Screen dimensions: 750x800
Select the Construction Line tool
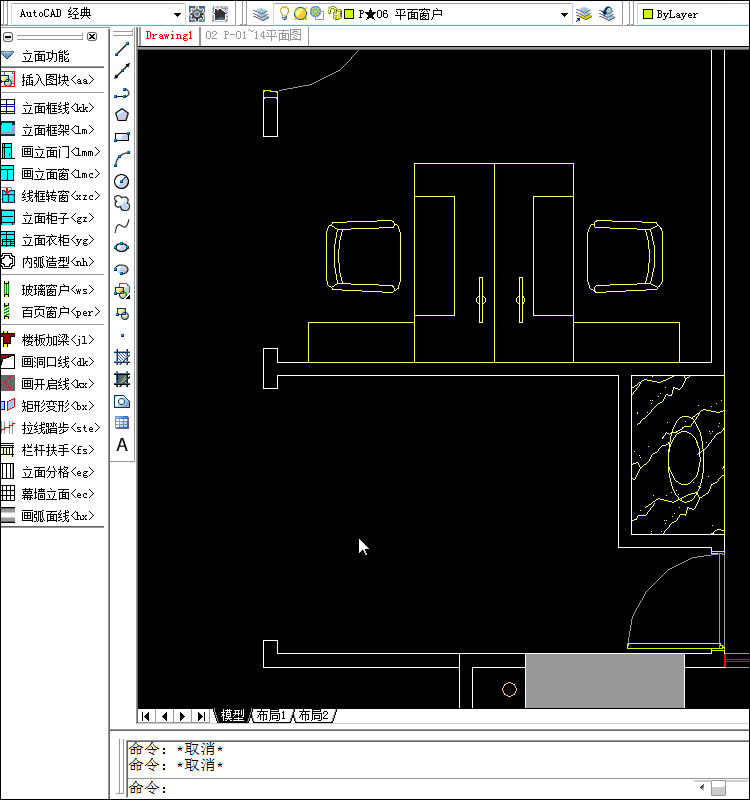point(122,71)
